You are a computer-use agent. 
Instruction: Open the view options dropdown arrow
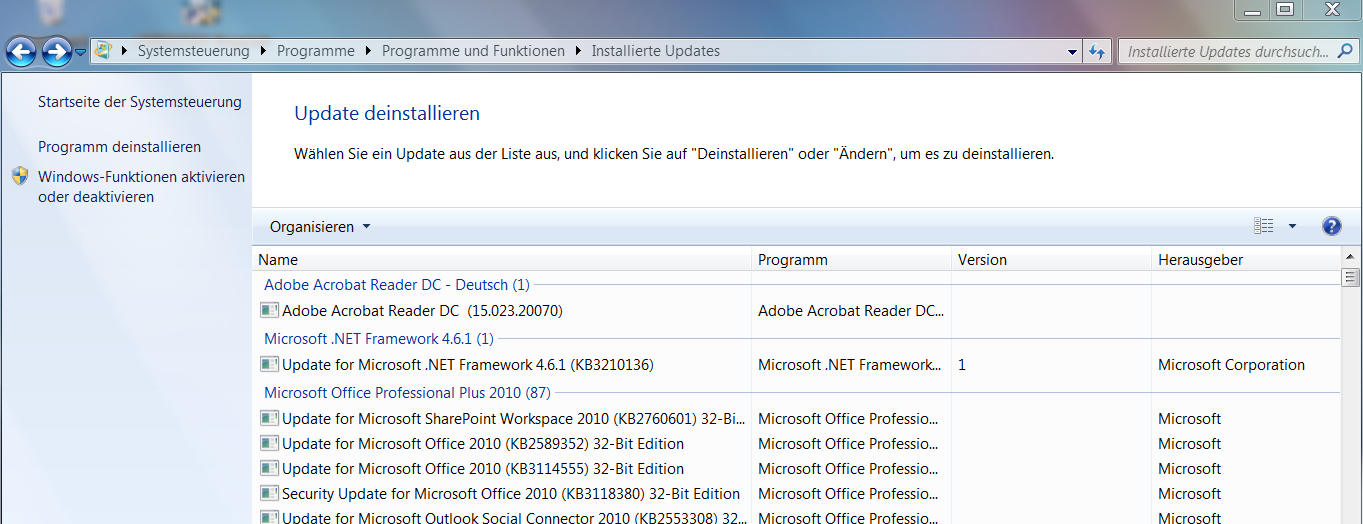point(1292,227)
